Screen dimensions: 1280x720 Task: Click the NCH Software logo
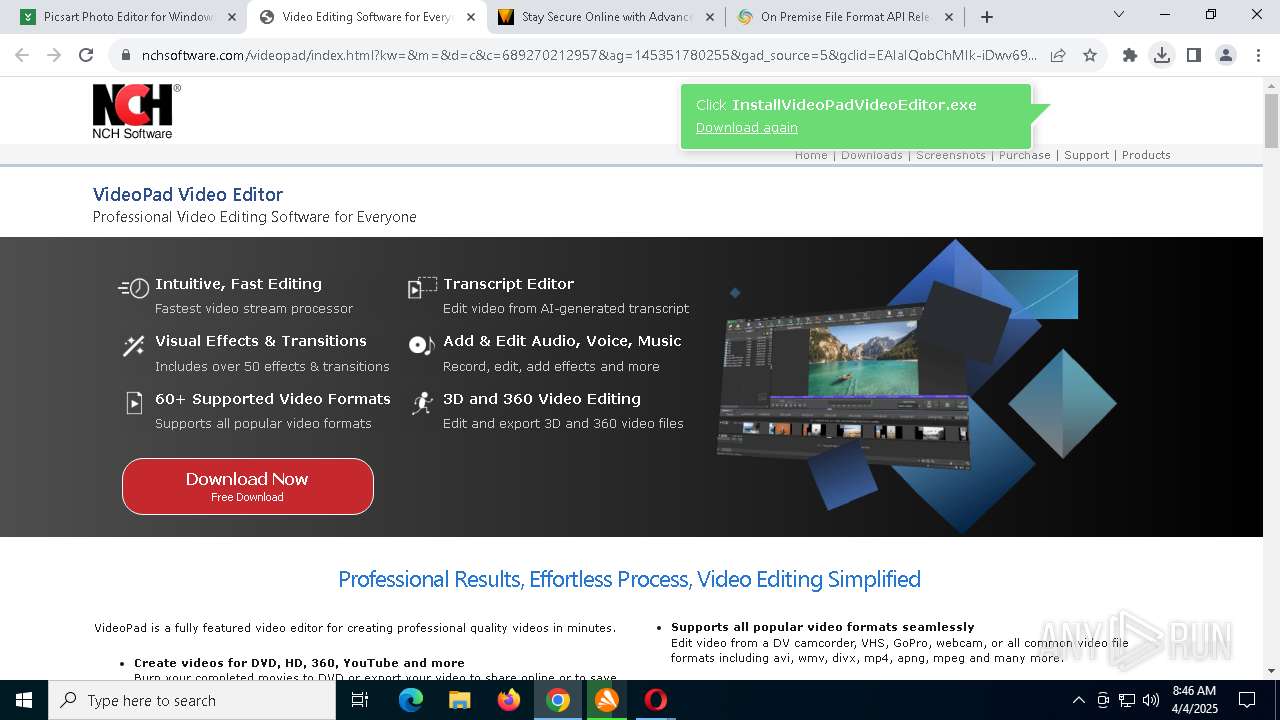coord(137,111)
